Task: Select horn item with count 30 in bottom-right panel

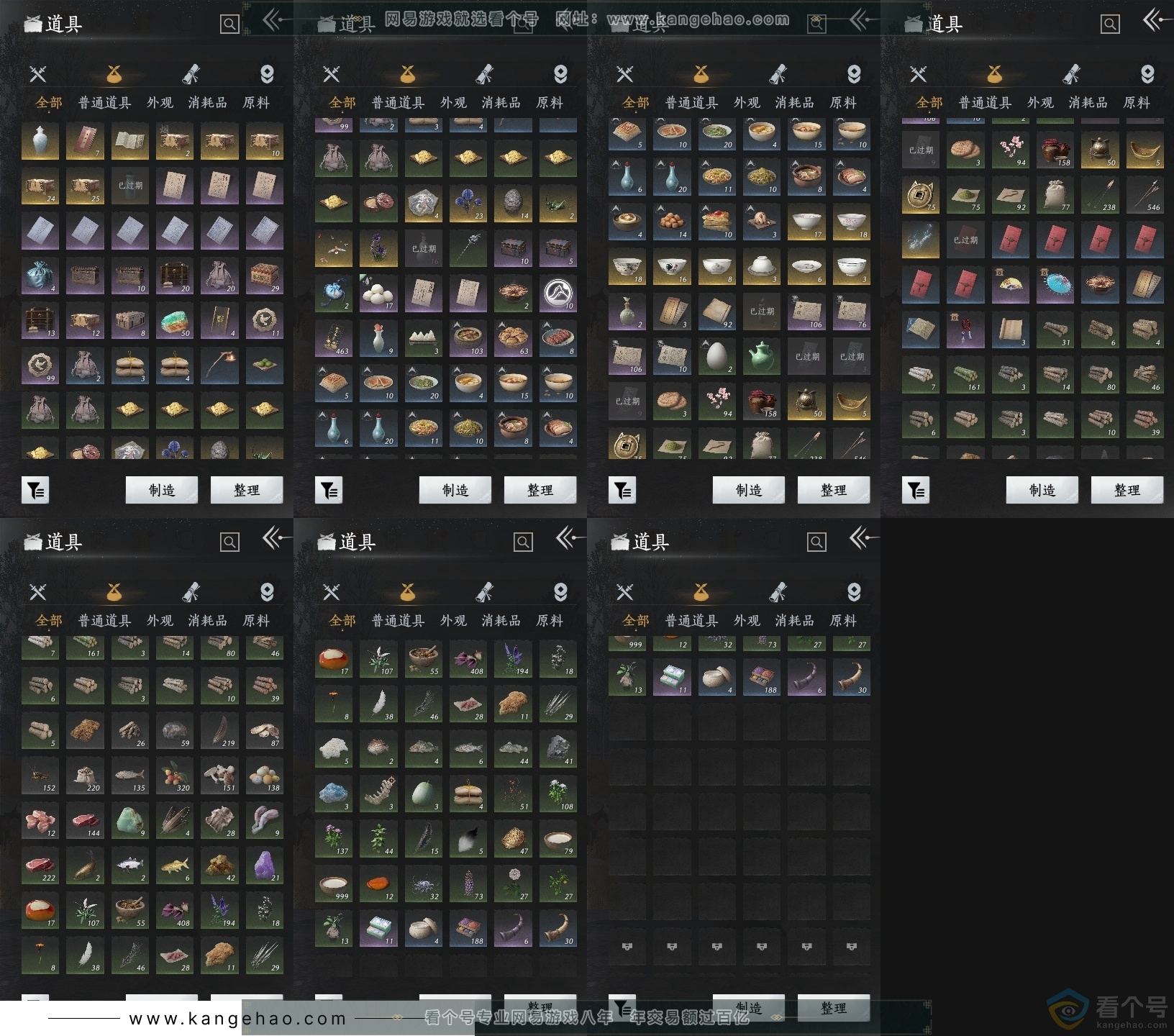Action: coord(852,677)
